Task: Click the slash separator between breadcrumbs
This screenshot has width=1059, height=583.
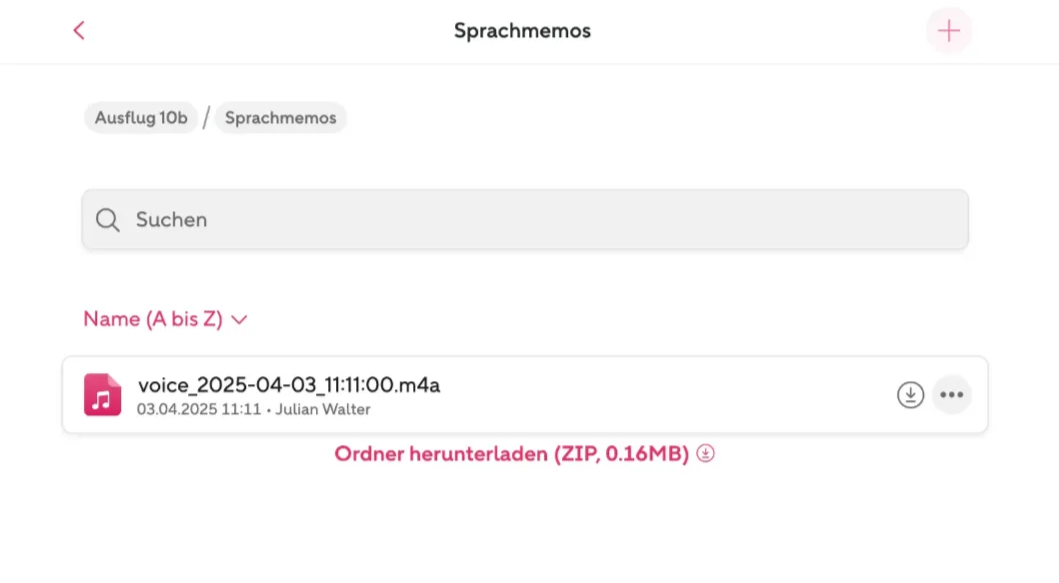Action: 206,118
